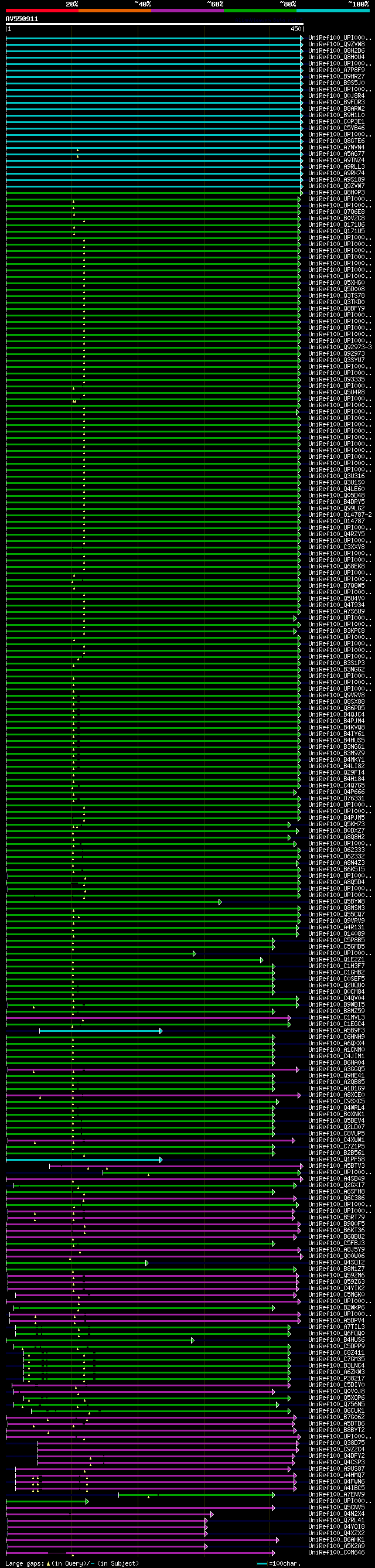Screen dimensions: 375x1568
Task: Select hit label UniRef100_Q756N5
Action: (337, 1405)
